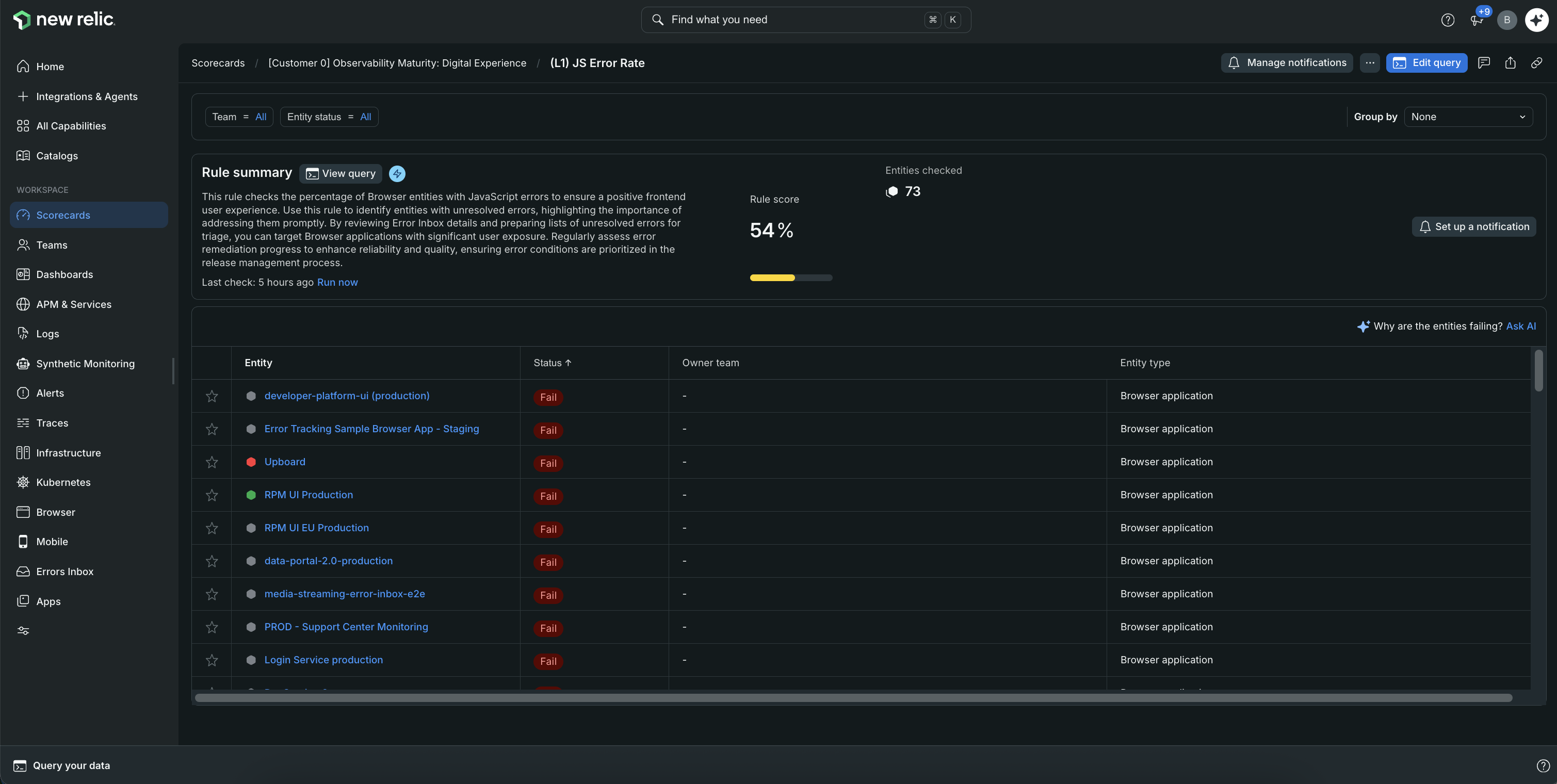Favorite media-streaming-error-inbox-e2e entity
Viewport: 1557px width, 784px height.
(x=212, y=594)
